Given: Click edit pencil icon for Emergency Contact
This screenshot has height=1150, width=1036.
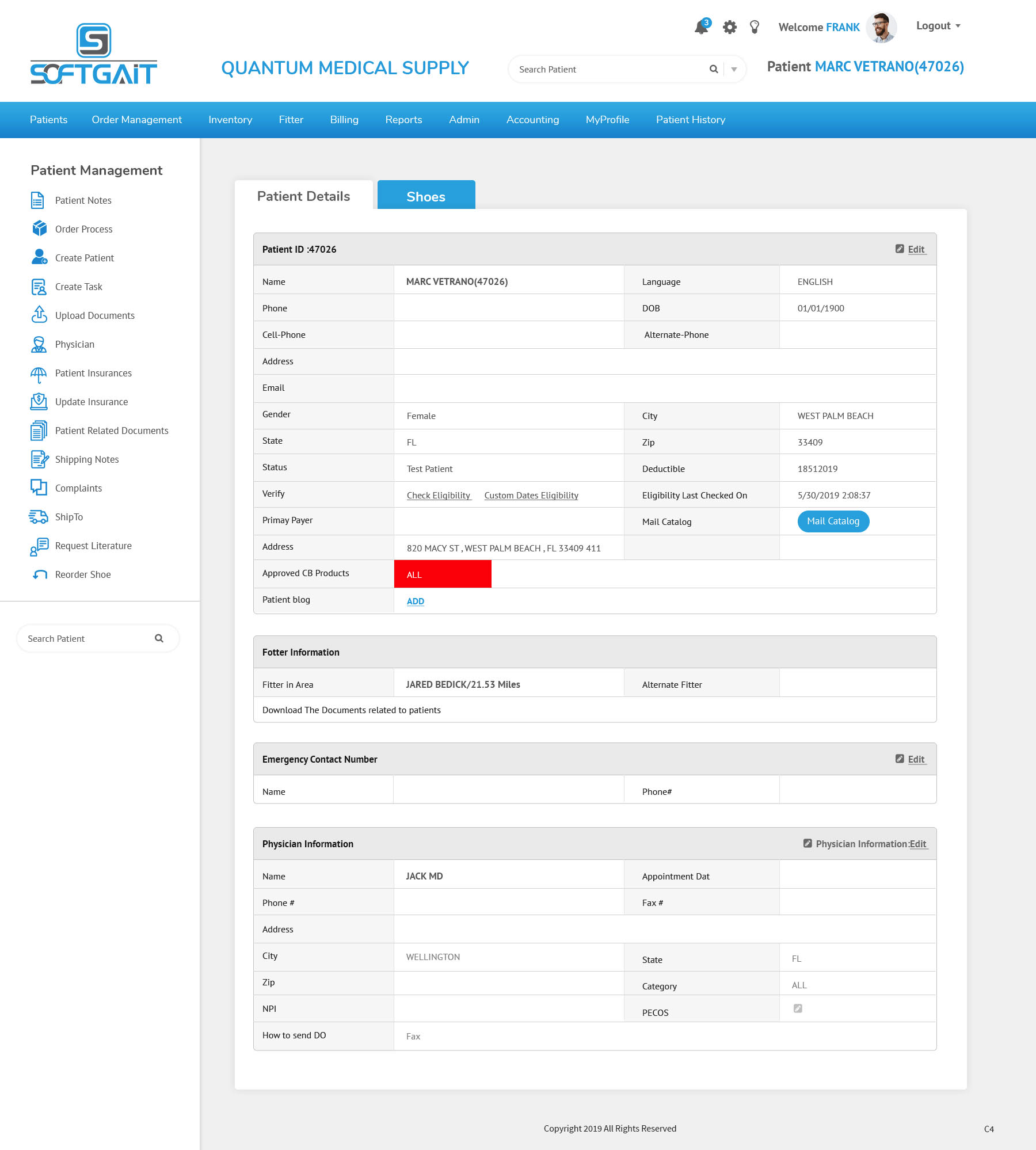Looking at the screenshot, I should (x=900, y=759).
